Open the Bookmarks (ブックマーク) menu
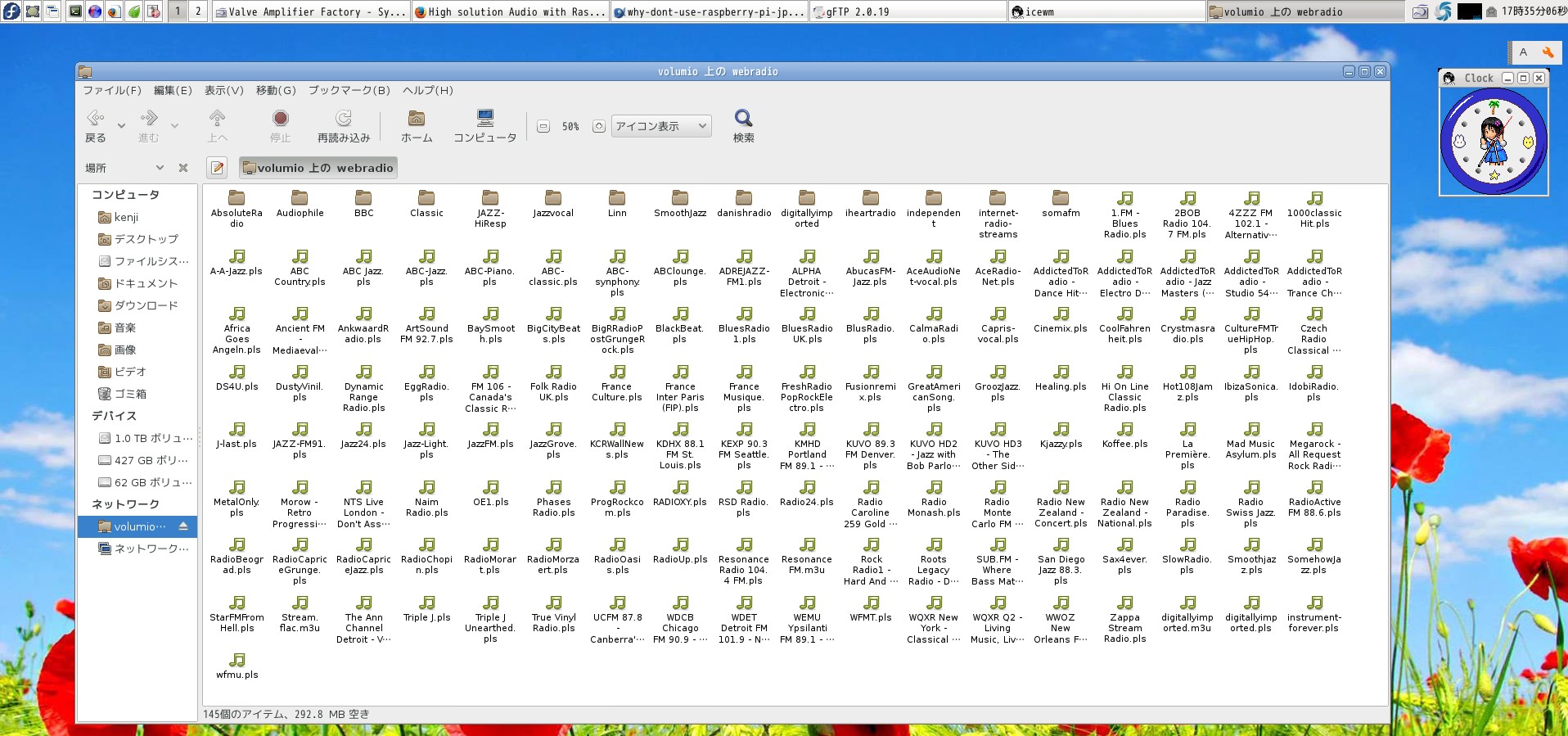The width and height of the screenshot is (1568, 736). click(x=349, y=90)
